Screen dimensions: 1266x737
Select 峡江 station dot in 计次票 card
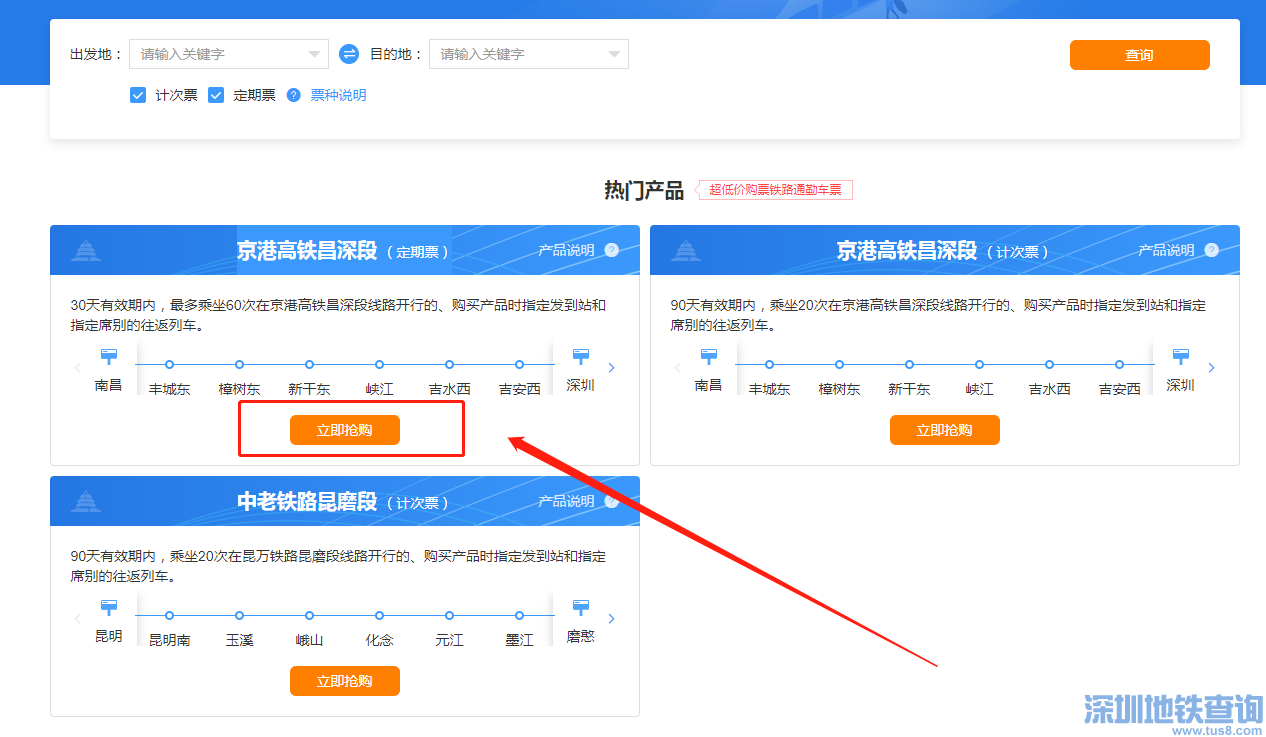[x=980, y=365]
